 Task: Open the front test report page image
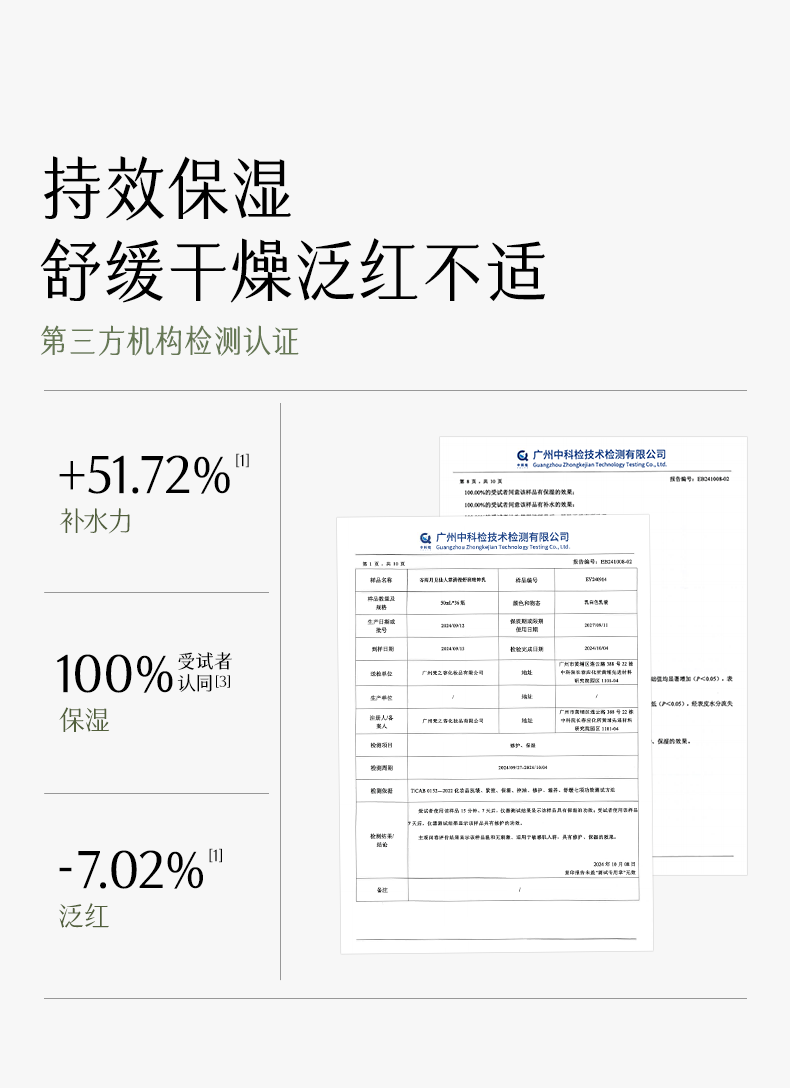(495, 734)
